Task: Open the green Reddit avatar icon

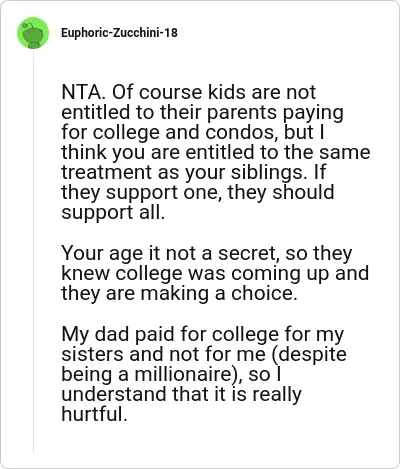Action: [33, 33]
